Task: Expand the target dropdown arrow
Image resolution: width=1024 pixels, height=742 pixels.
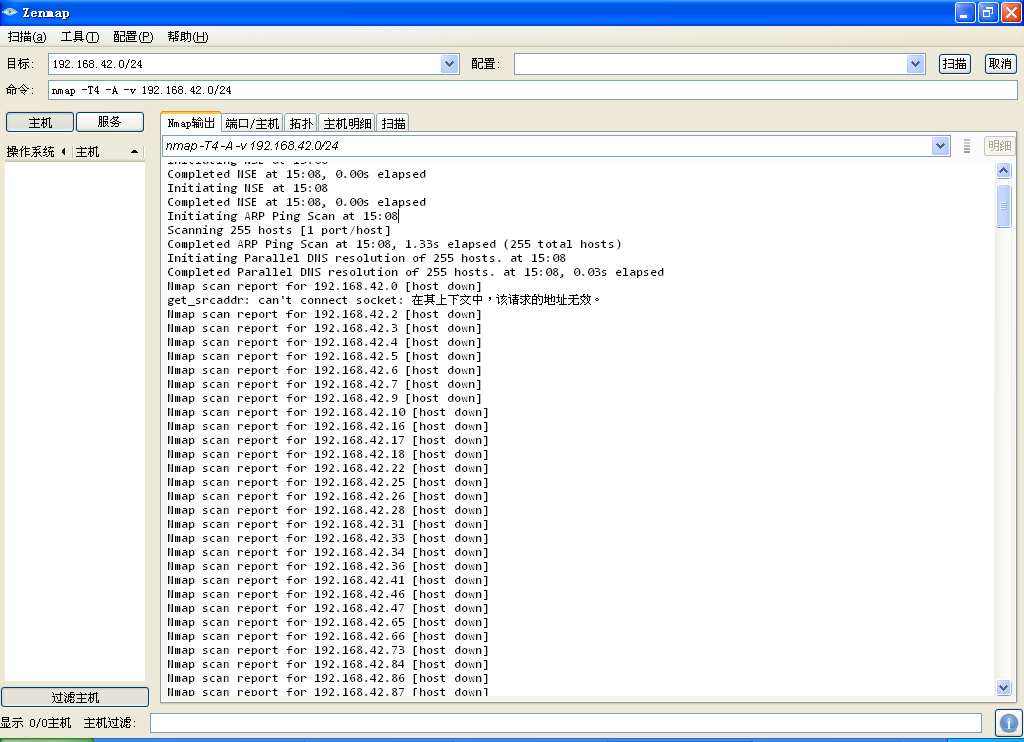Action: [449, 64]
